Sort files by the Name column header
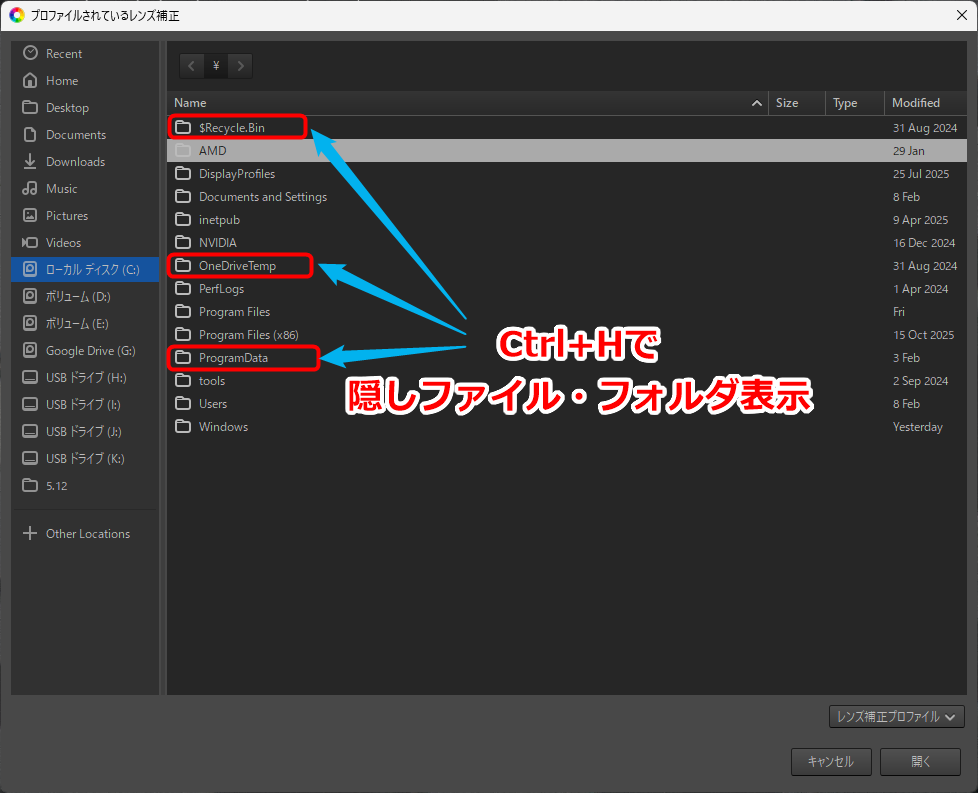 pos(190,103)
